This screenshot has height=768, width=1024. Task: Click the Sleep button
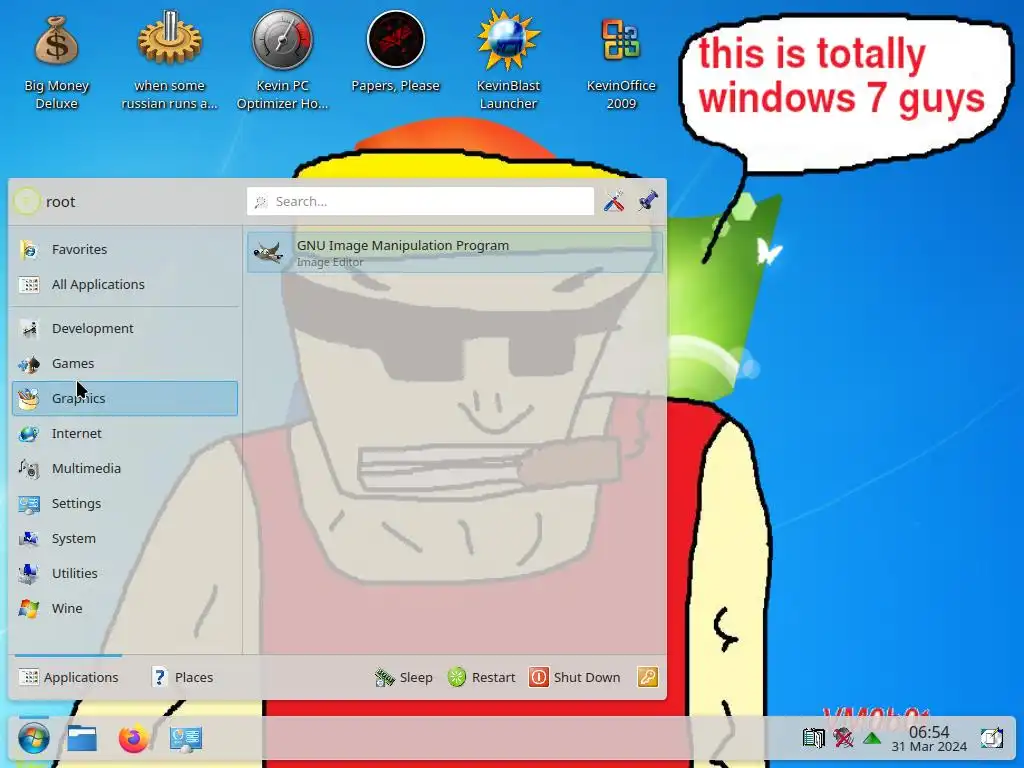click(404, 677)
